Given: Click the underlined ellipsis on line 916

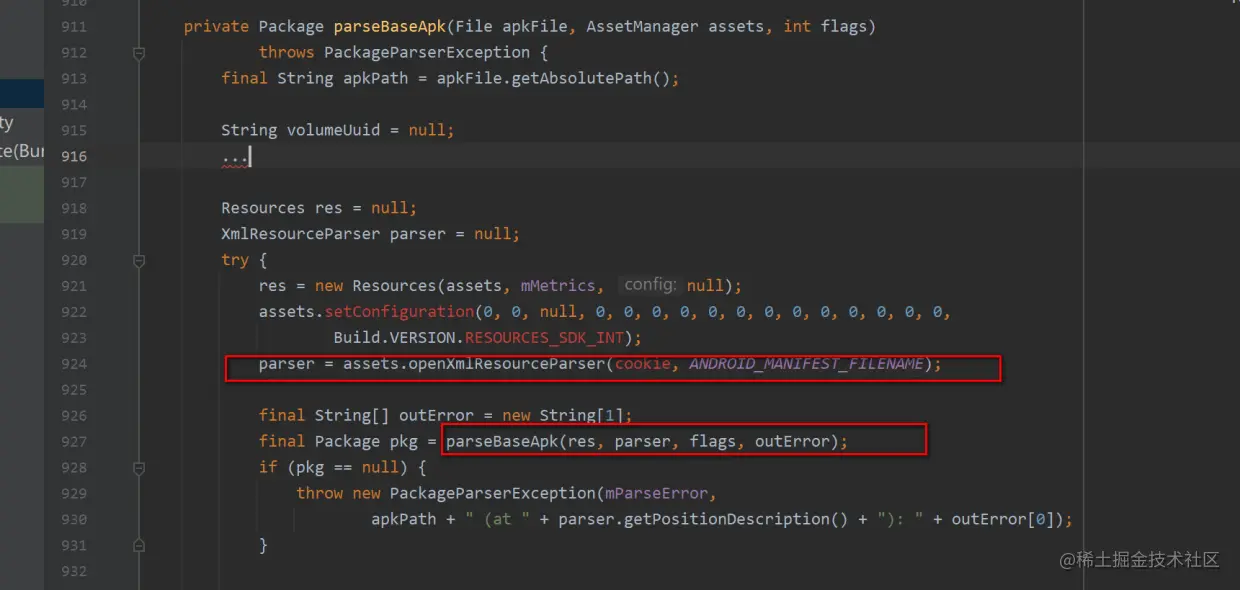Looking at the screenshot, I should tap(235, 158).
